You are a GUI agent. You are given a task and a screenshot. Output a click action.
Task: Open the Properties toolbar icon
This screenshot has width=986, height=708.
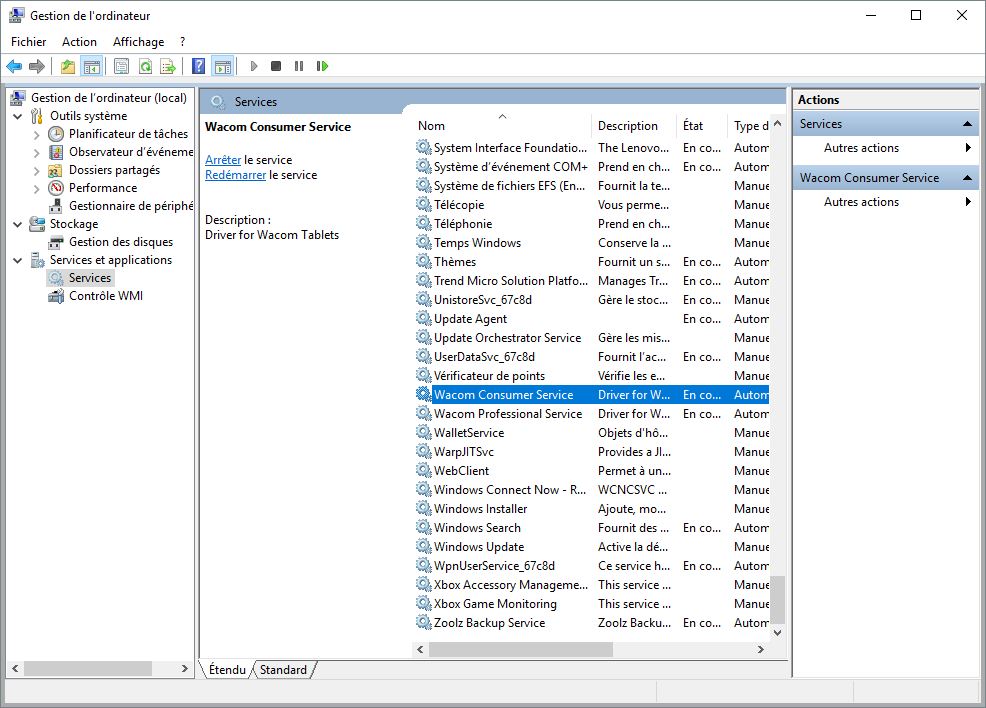click(121, 66)
